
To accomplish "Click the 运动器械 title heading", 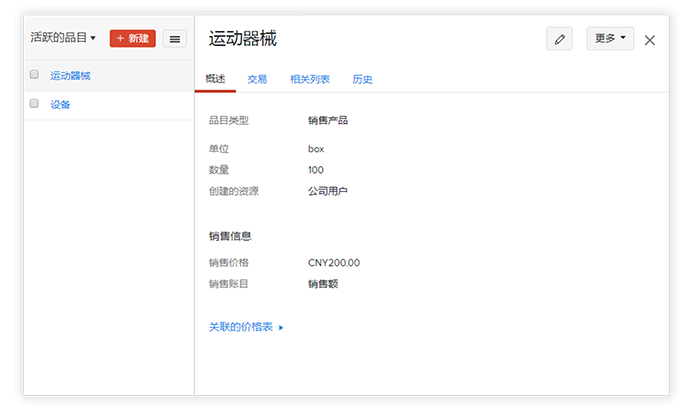I will tap(242, 39).
